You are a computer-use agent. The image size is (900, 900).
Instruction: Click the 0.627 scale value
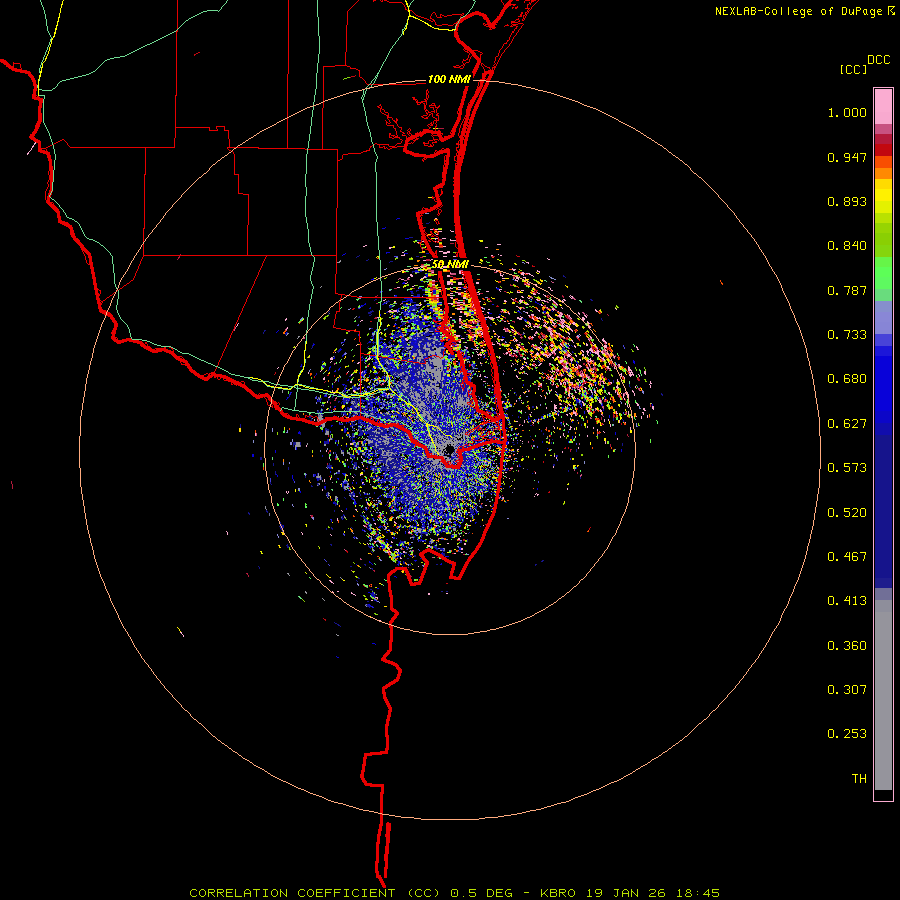pos(847,424)
